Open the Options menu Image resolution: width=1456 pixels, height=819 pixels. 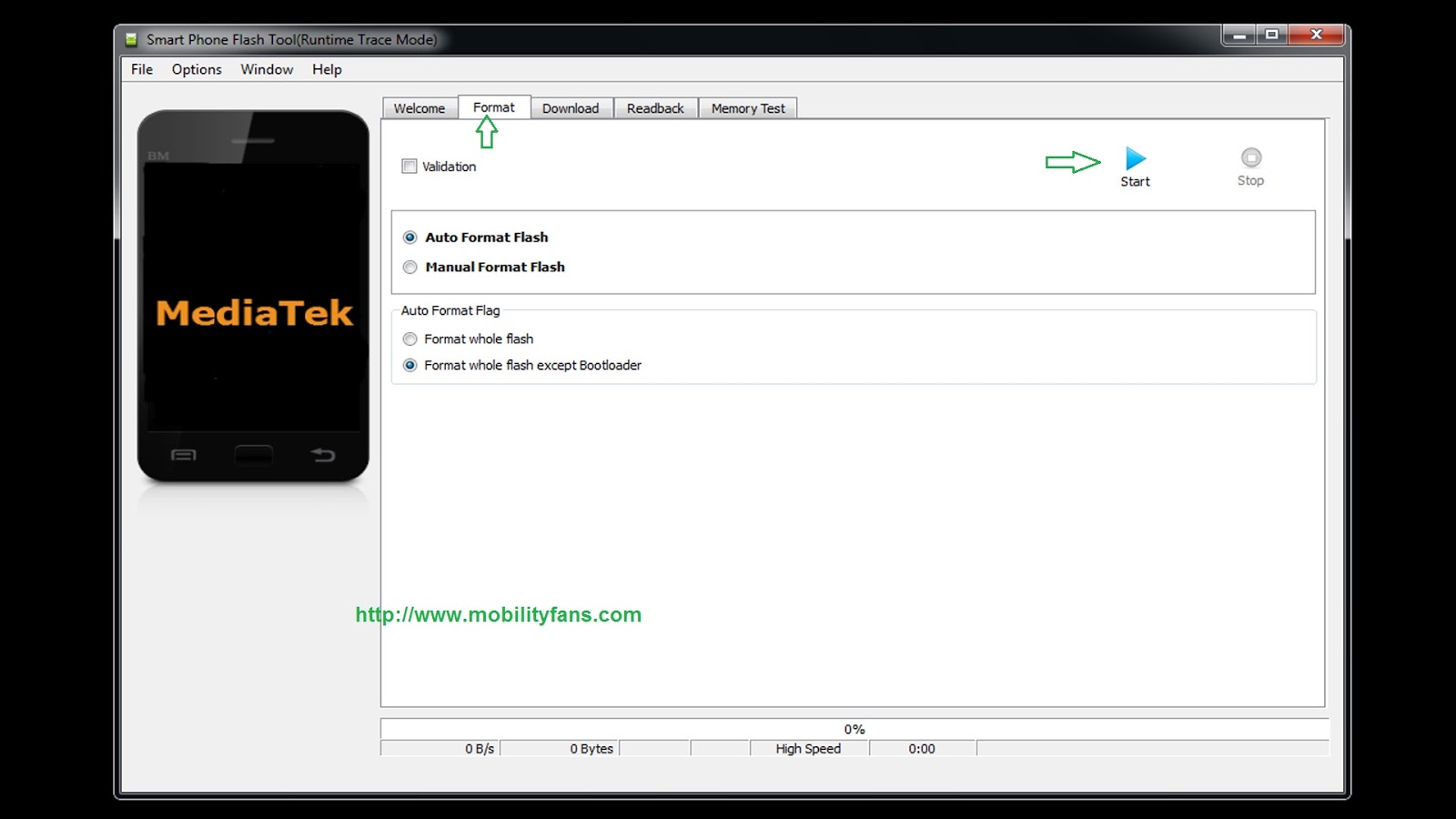tap(197, 69)
